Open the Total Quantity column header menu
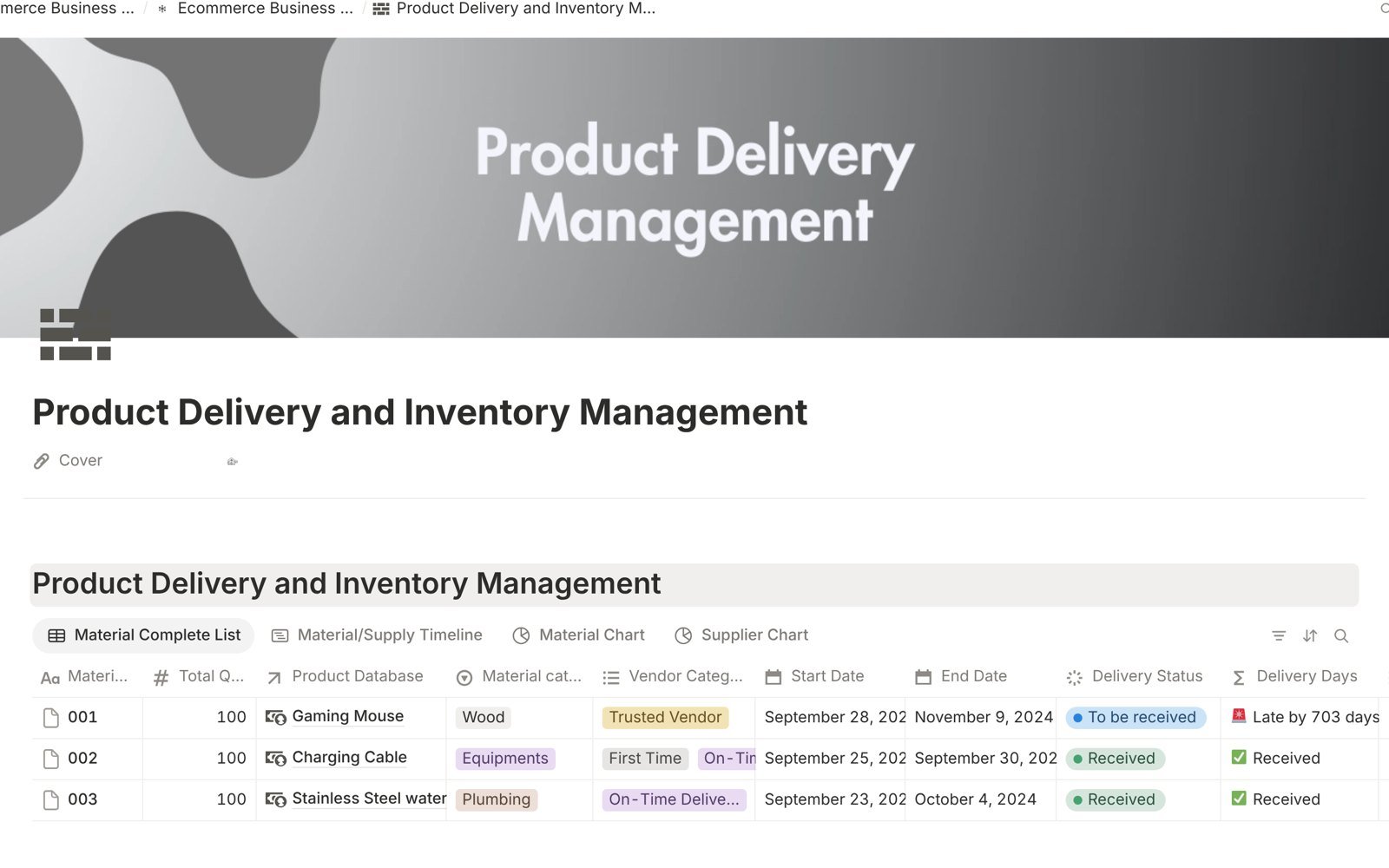 (199, 676)
